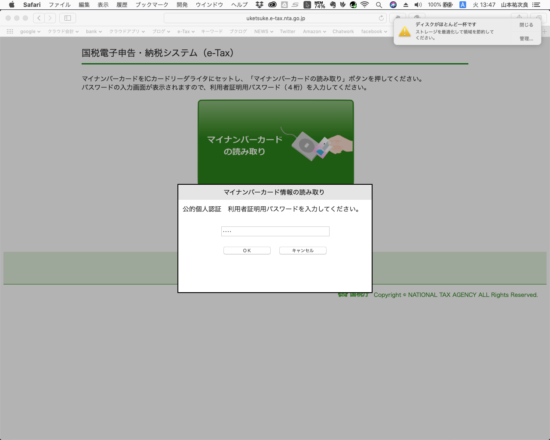This screenshot has width=550, height=440.
Task: Open the Chatwork bookmark
Action: 343,31
